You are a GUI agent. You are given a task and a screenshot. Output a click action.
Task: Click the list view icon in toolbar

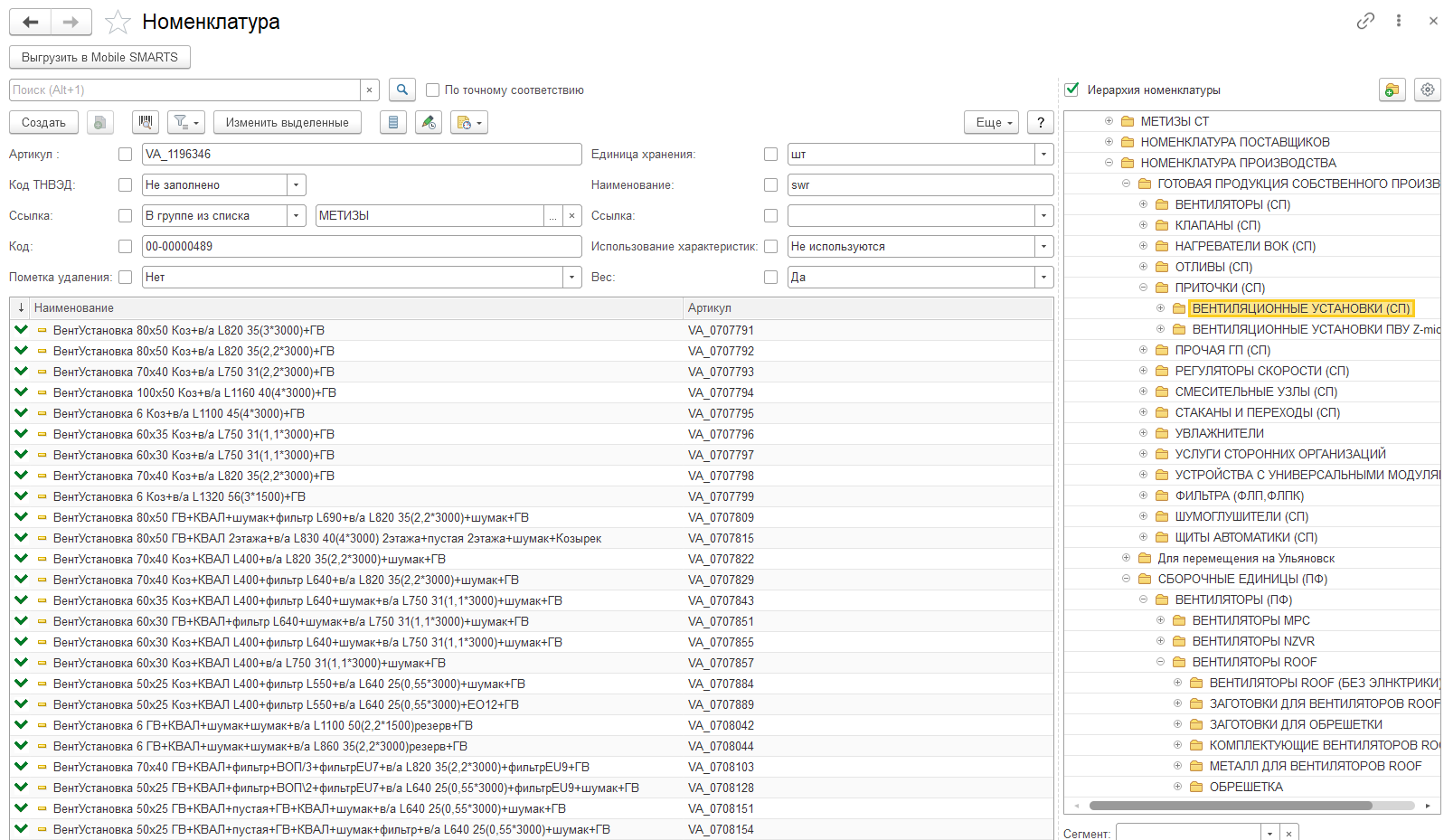pyautogui.click(x=392, y=122)
